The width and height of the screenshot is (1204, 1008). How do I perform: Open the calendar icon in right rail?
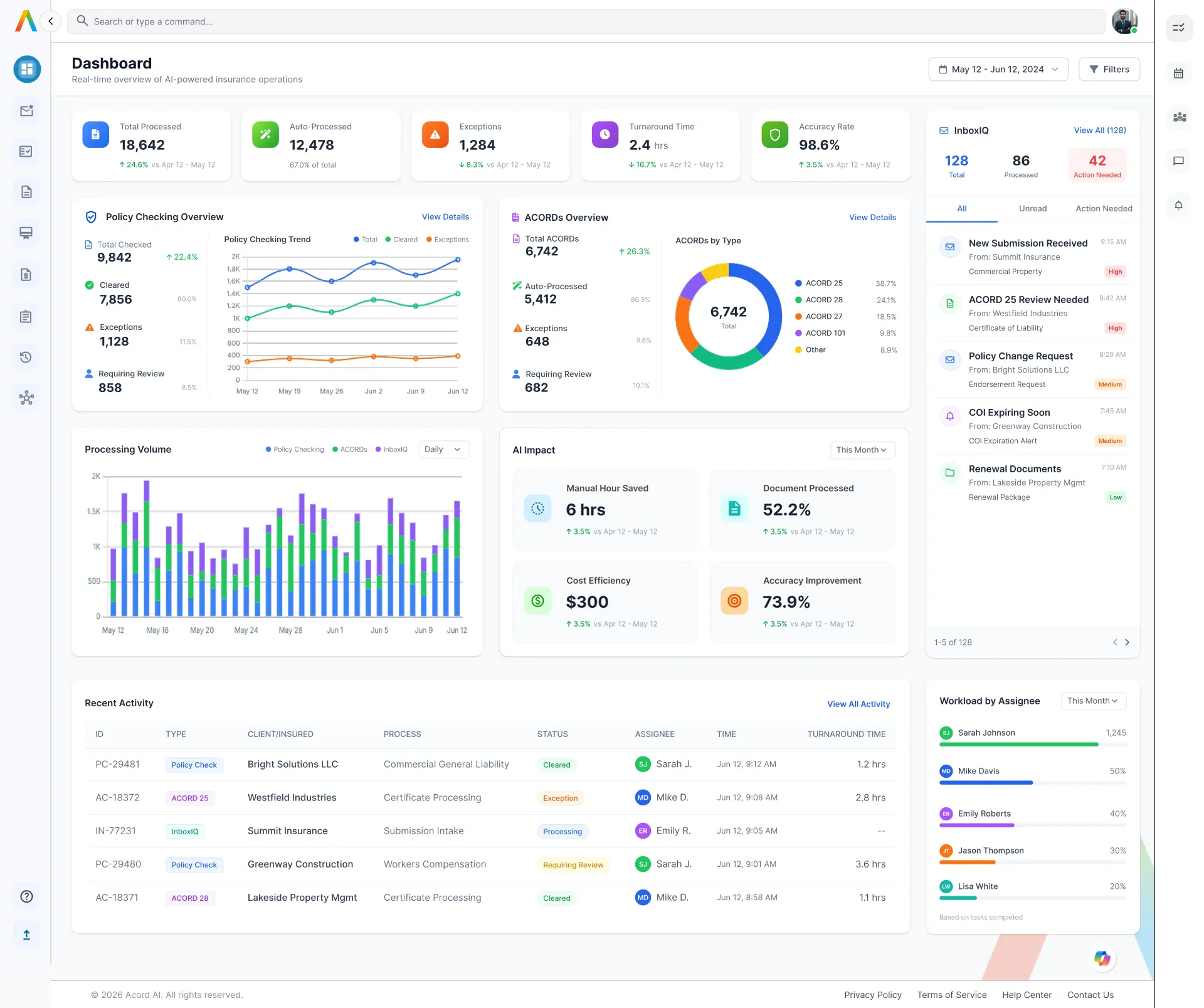[1179, 73]
